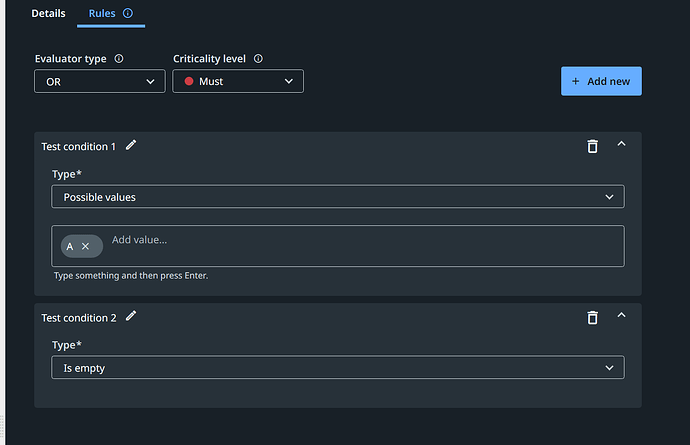
Task: Edit the Test condition 2 name
Action: click(x=131, y=316)
